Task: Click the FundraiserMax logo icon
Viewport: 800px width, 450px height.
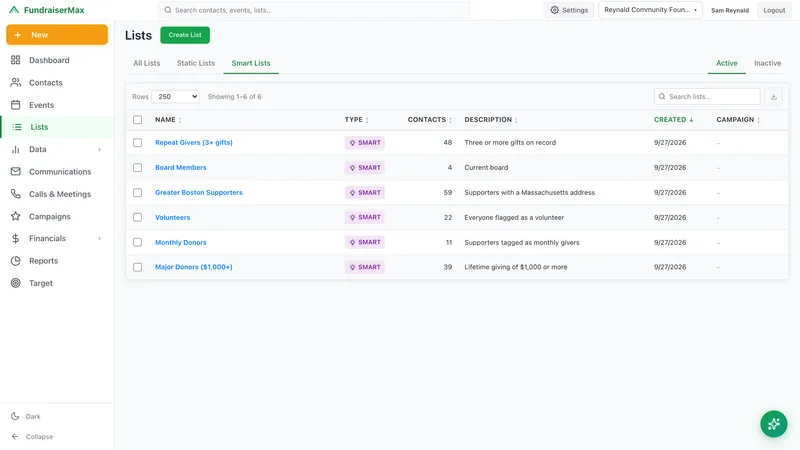Action: tap(14, 10)
